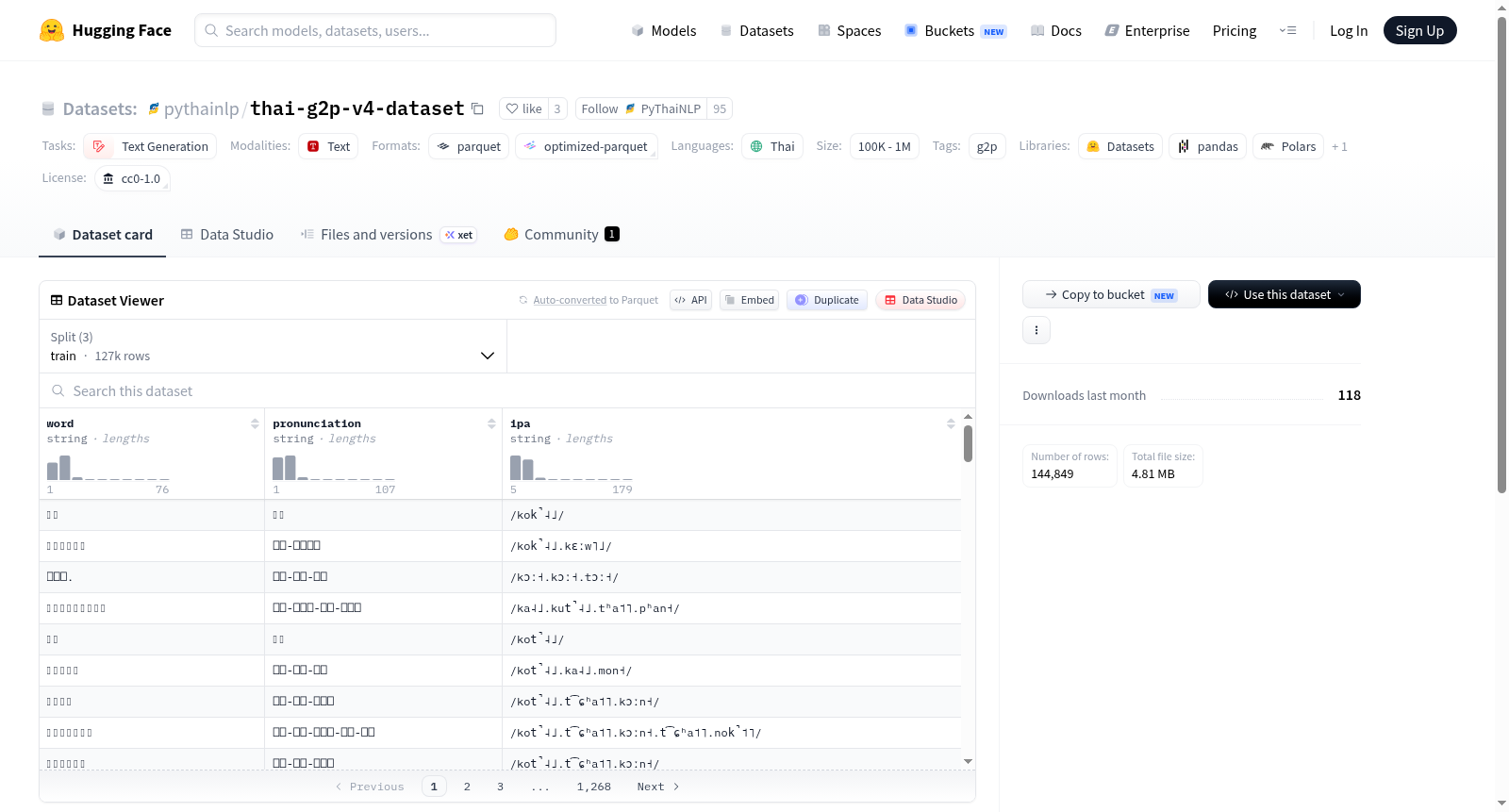Screen dimensions: 1509x812
Task: Open the Community tab
Action: (561, 235)
